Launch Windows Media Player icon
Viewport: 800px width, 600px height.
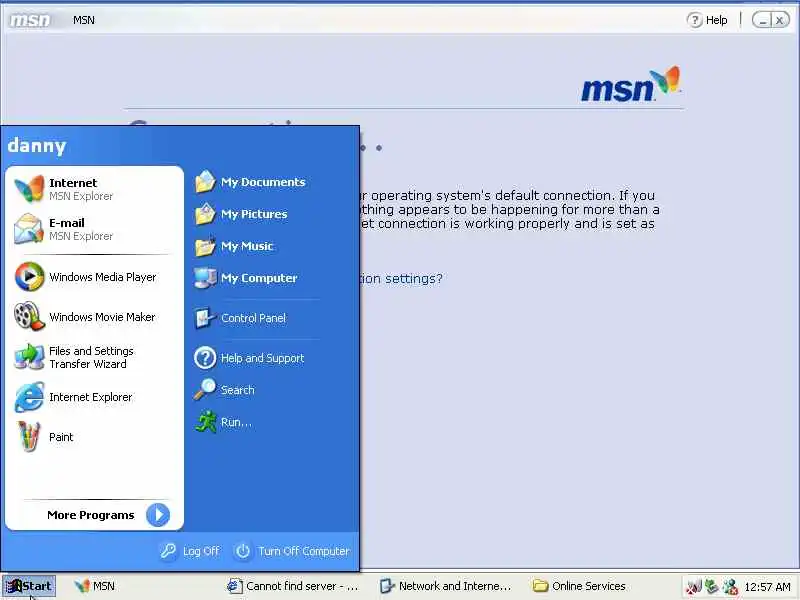pos(29,277)
